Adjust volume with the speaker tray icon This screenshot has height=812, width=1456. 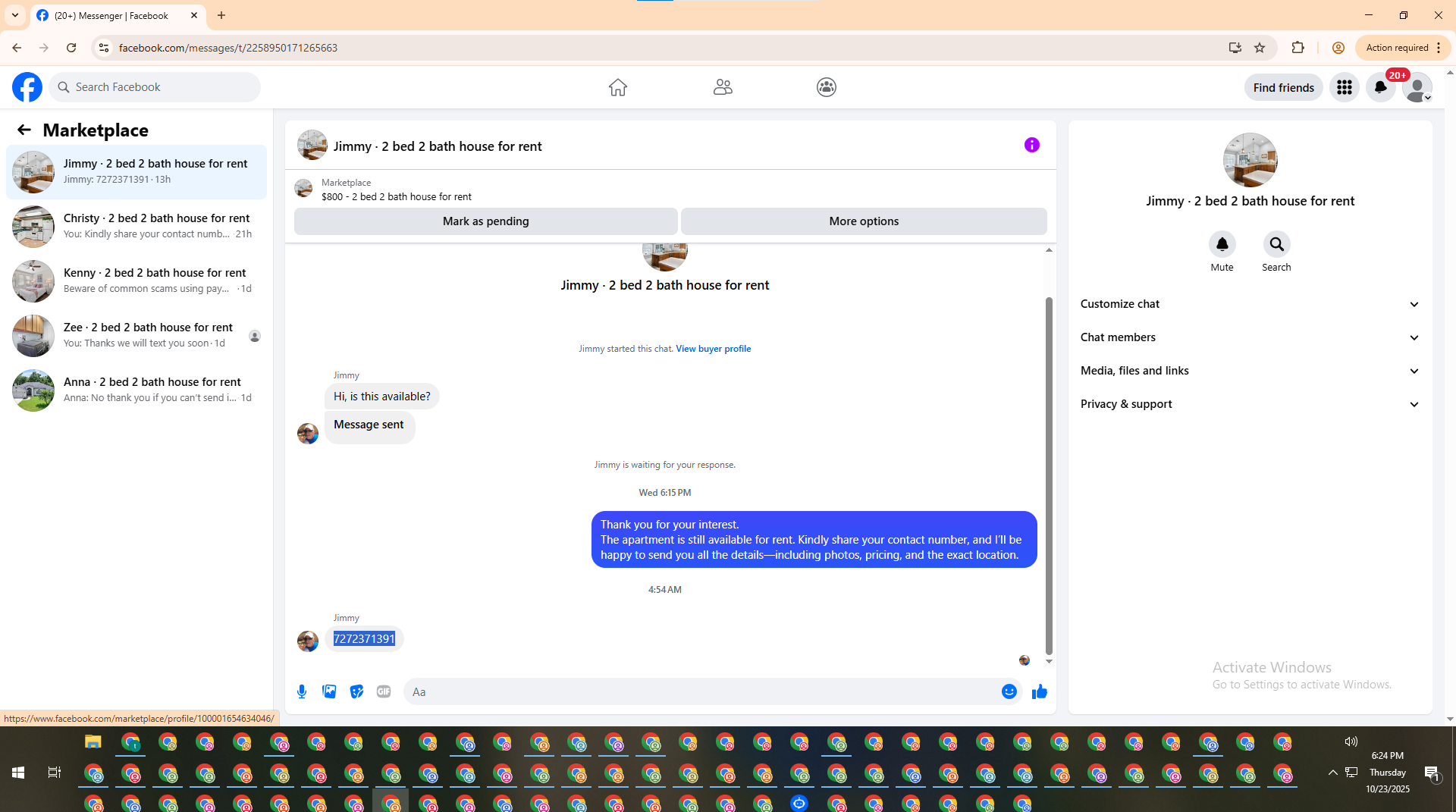(1351, 741)
